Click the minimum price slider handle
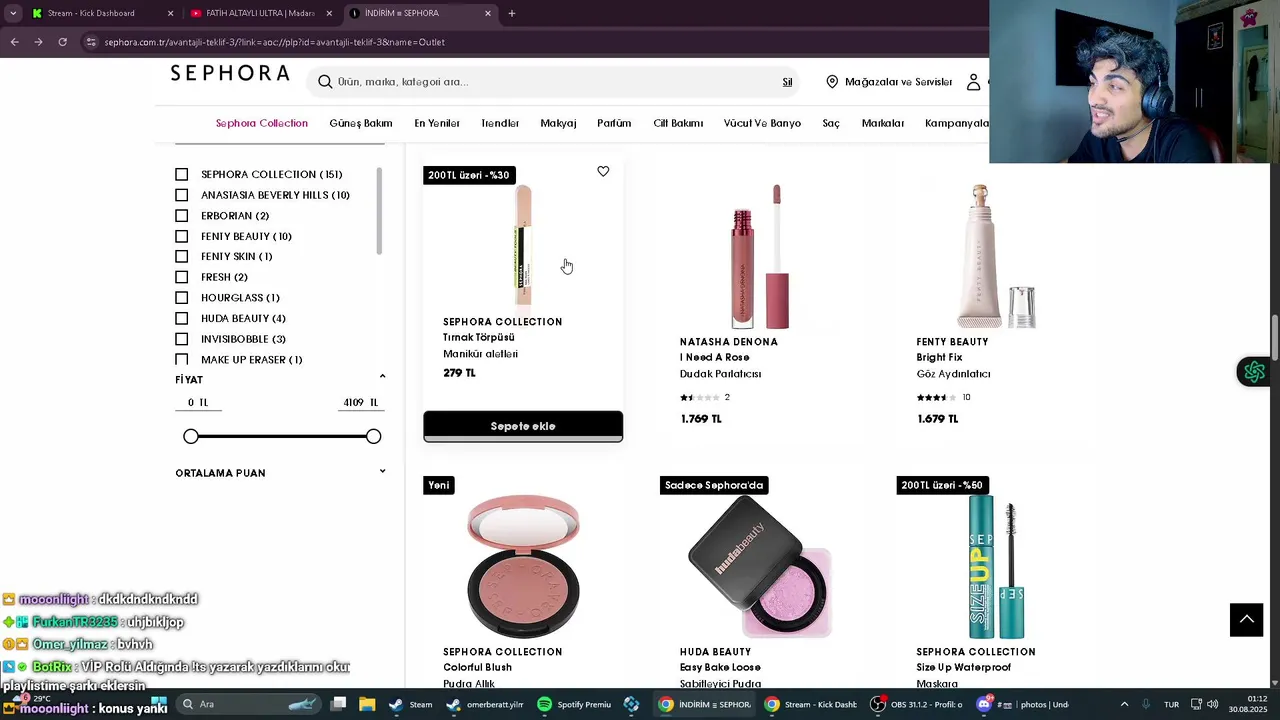The image size is (1280, 720). [191, 436]
